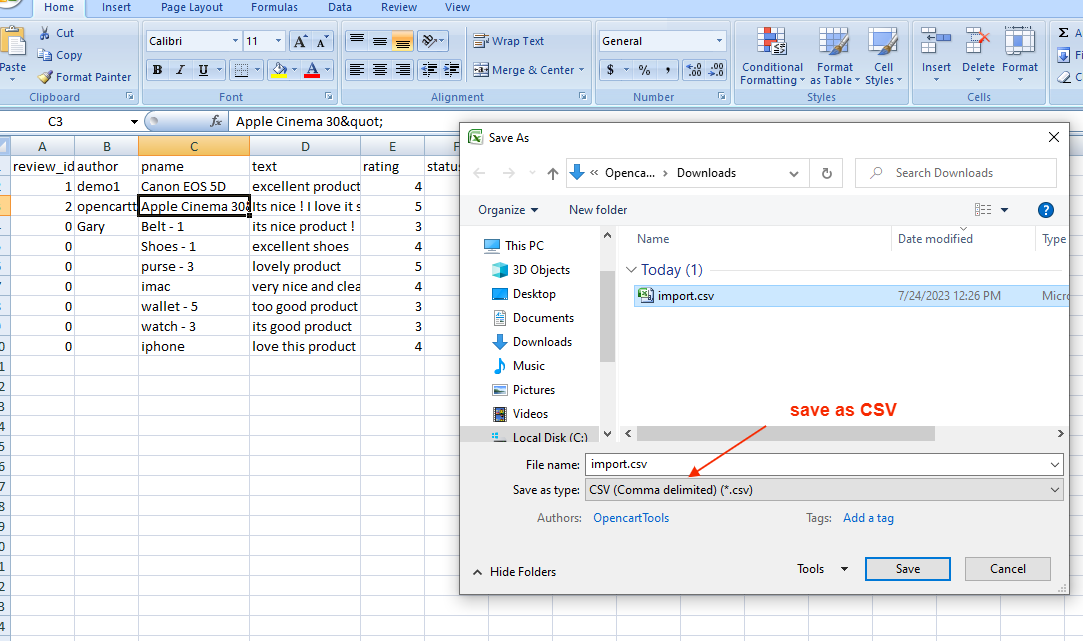Viewport: 1083px width, 641px height.
Task: Click Insert cells icon in Cells group
Action: (x=936, y=41)
